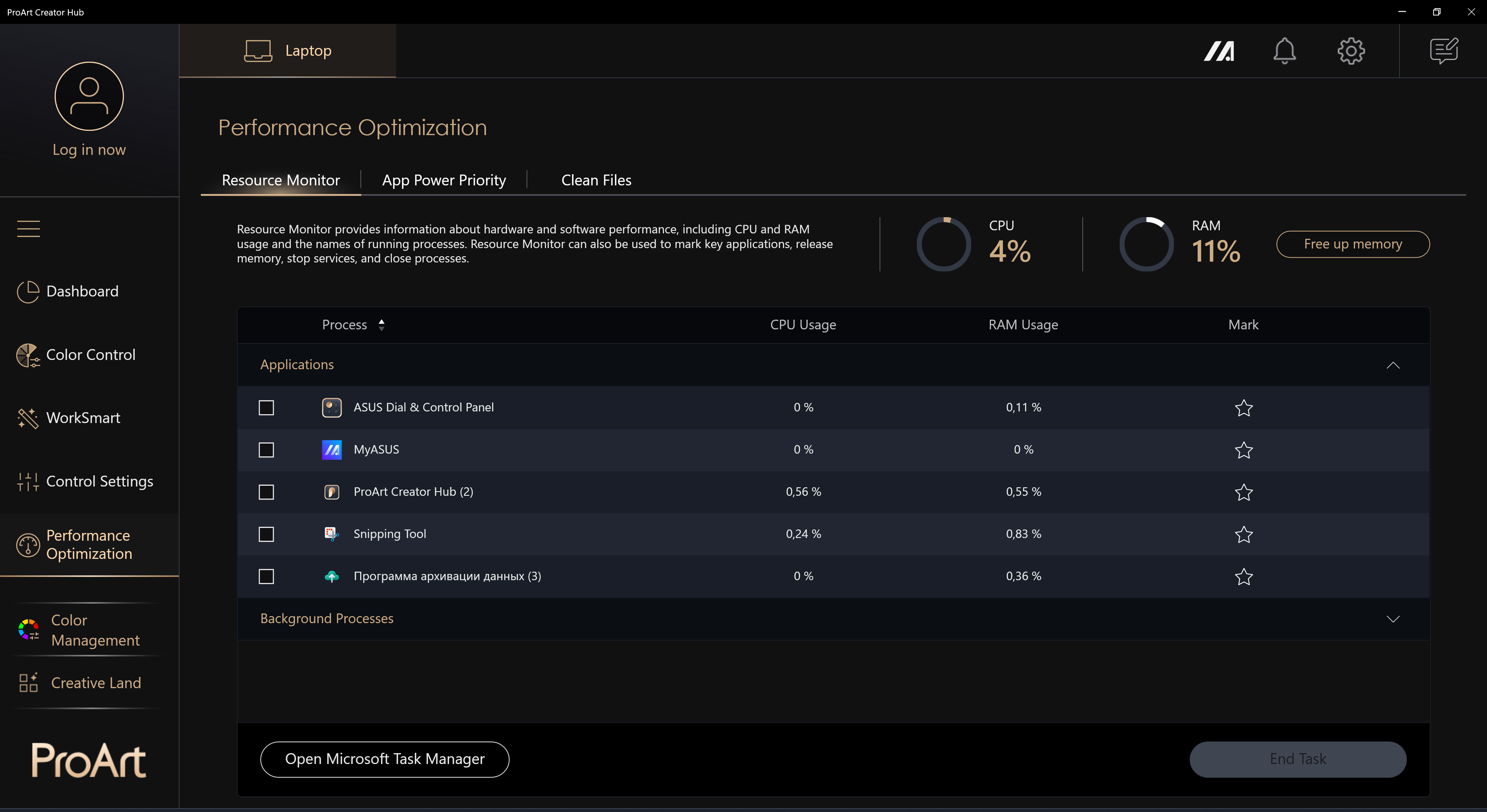Sort by Process column arrow
This screenshot has width=1487, height=812.
click(x=381, y=325)
